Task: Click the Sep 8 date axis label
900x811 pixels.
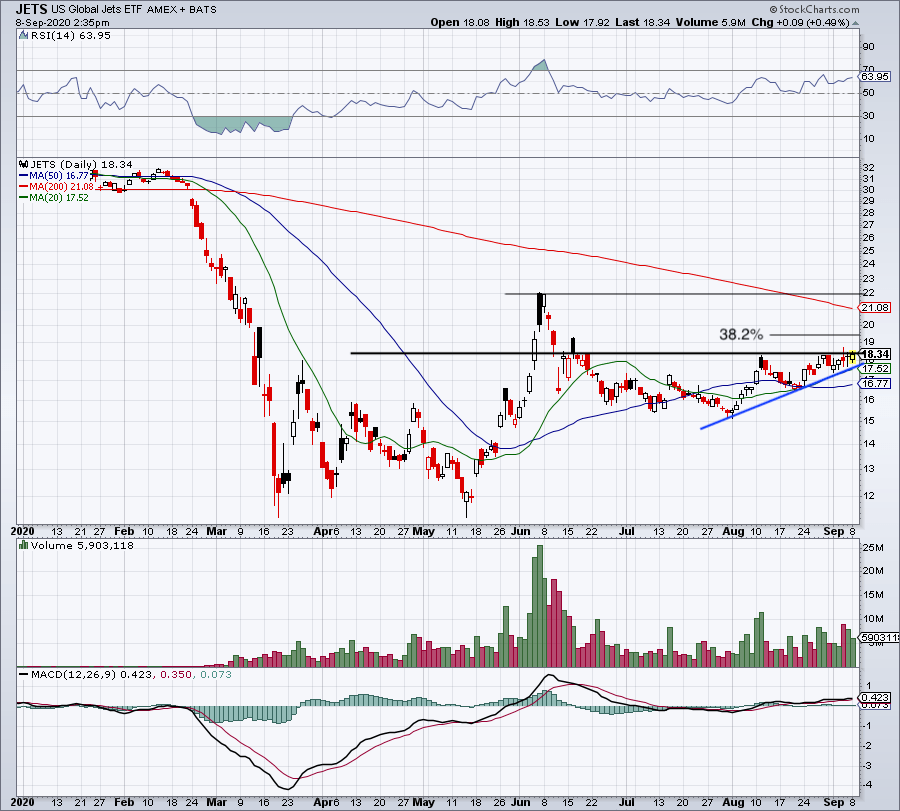Action: pos(841,531)
